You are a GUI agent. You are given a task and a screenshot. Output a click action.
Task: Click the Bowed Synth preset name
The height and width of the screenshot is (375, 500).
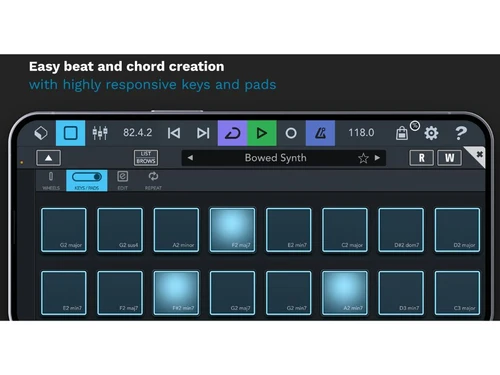275,158
